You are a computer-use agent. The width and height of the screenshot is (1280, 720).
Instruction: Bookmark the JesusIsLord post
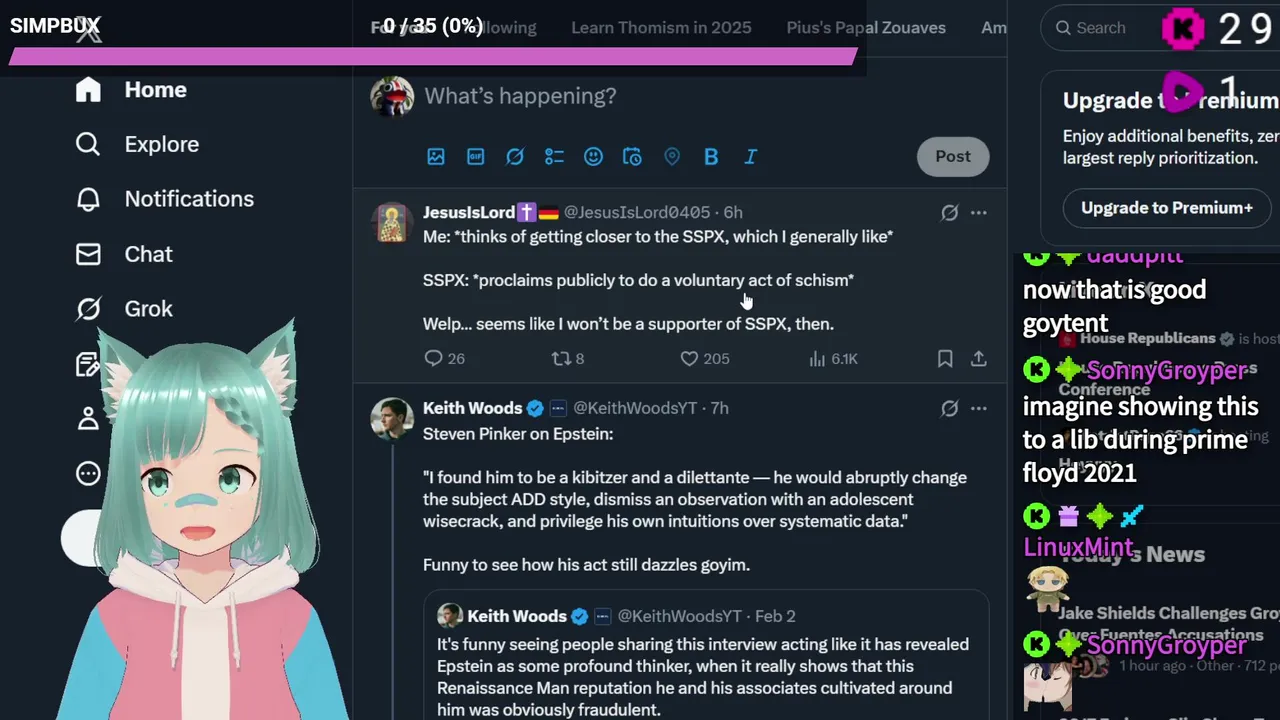945,358
